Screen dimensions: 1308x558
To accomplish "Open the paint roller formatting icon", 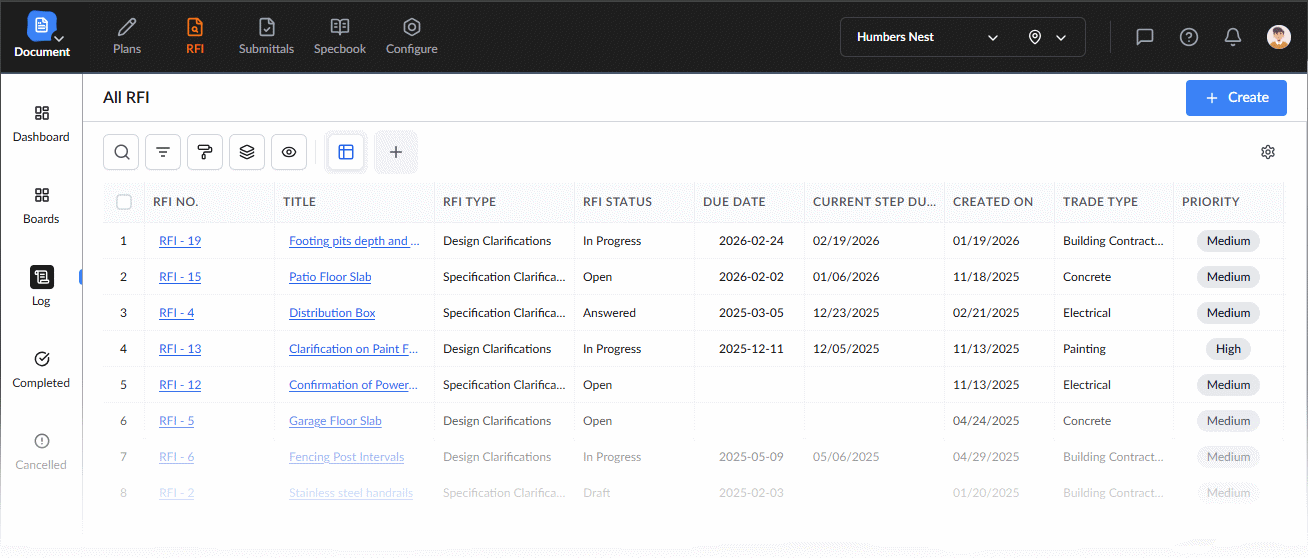I will (205, 152).
